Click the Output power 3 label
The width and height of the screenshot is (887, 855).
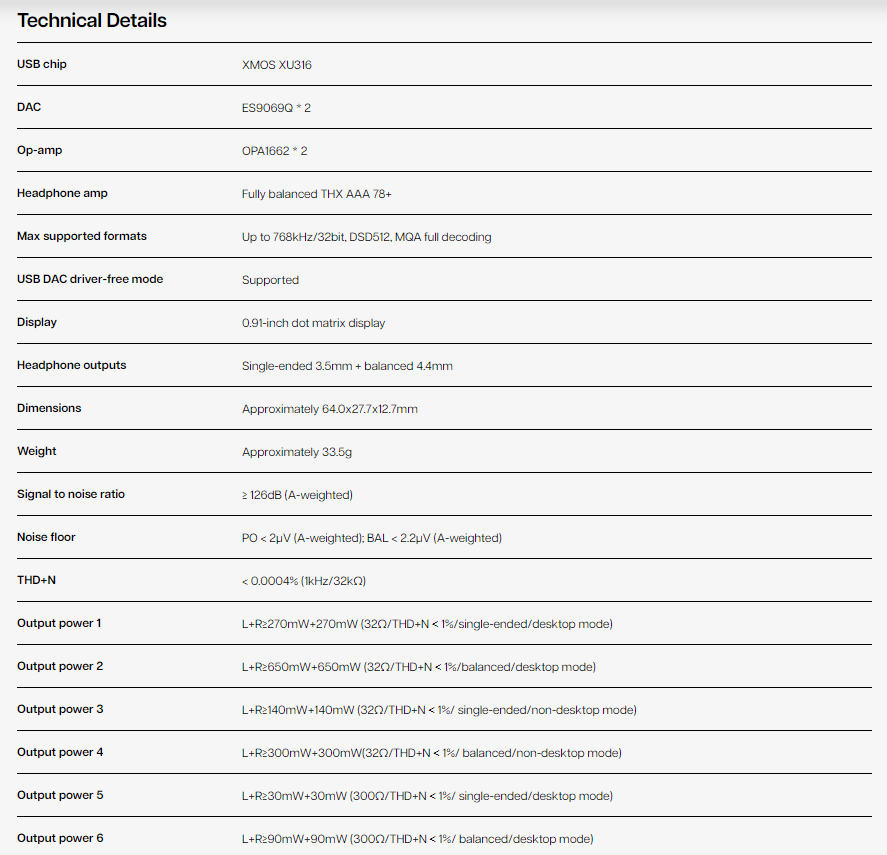click(x=60, y=709)
